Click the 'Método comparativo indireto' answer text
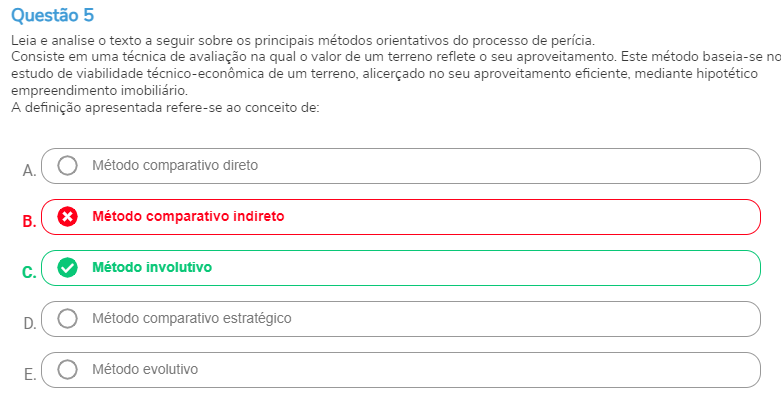Image resolution: width=781 pixels, height=397 pixels. click(x=188, y=216)
